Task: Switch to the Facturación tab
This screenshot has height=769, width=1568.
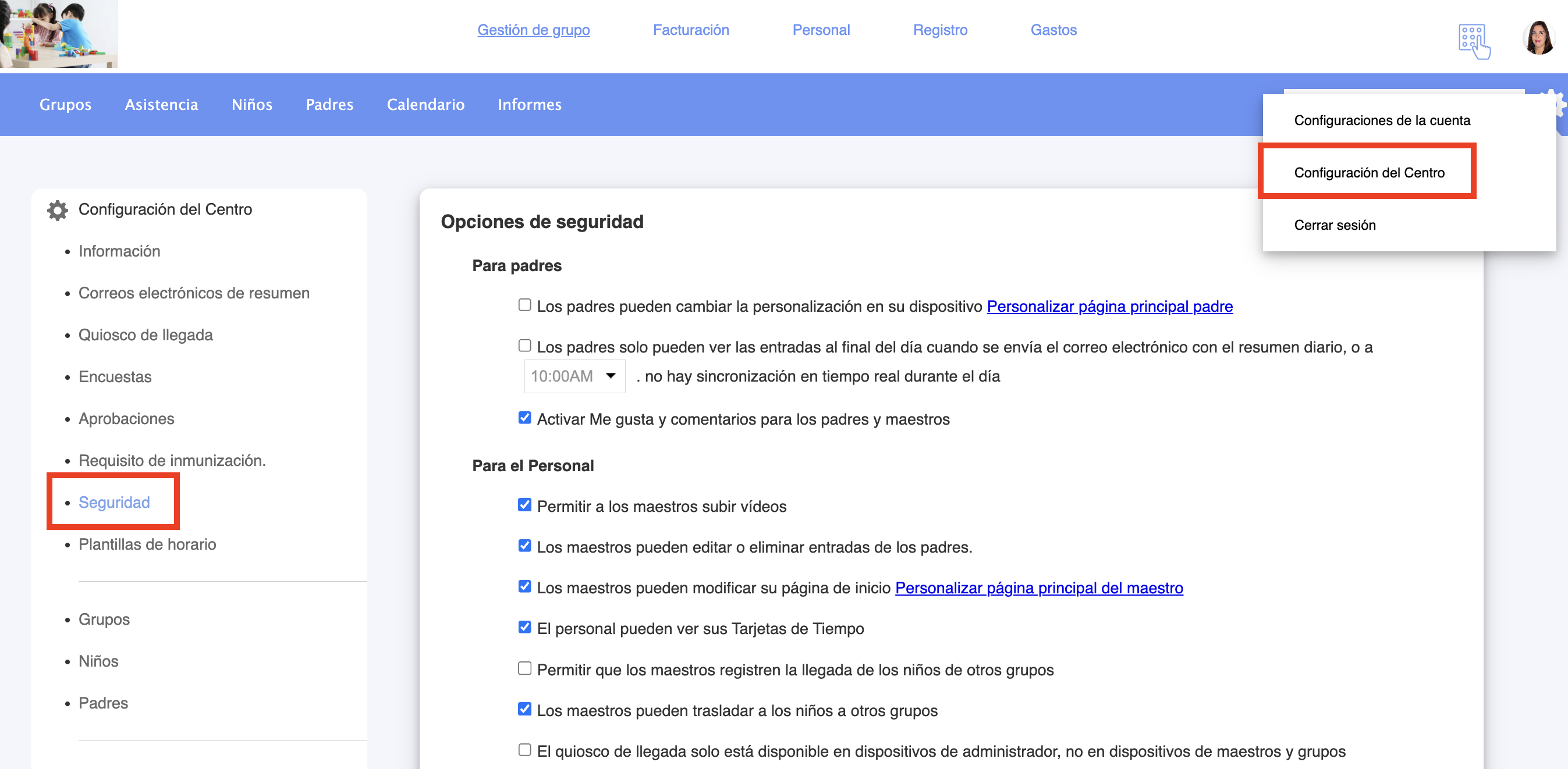Action: pyautogui.click(x=690, y=30)
